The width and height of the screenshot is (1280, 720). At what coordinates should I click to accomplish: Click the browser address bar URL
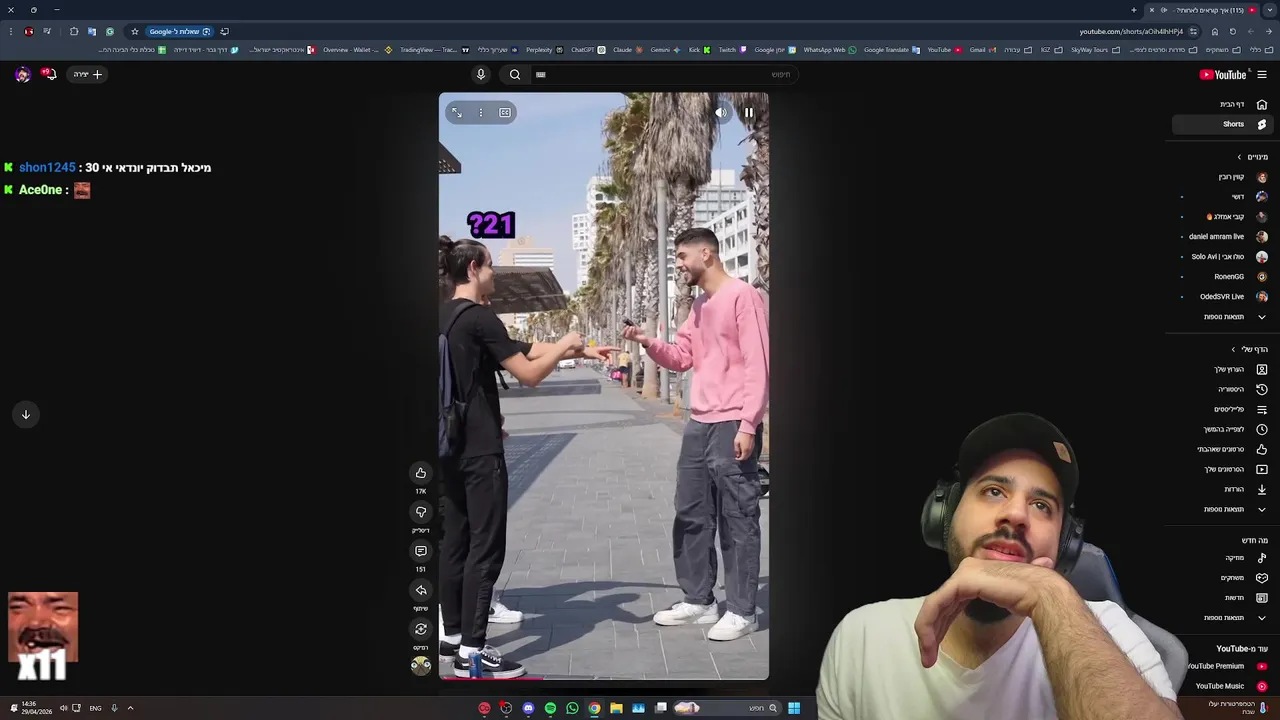coord(1131,31)
